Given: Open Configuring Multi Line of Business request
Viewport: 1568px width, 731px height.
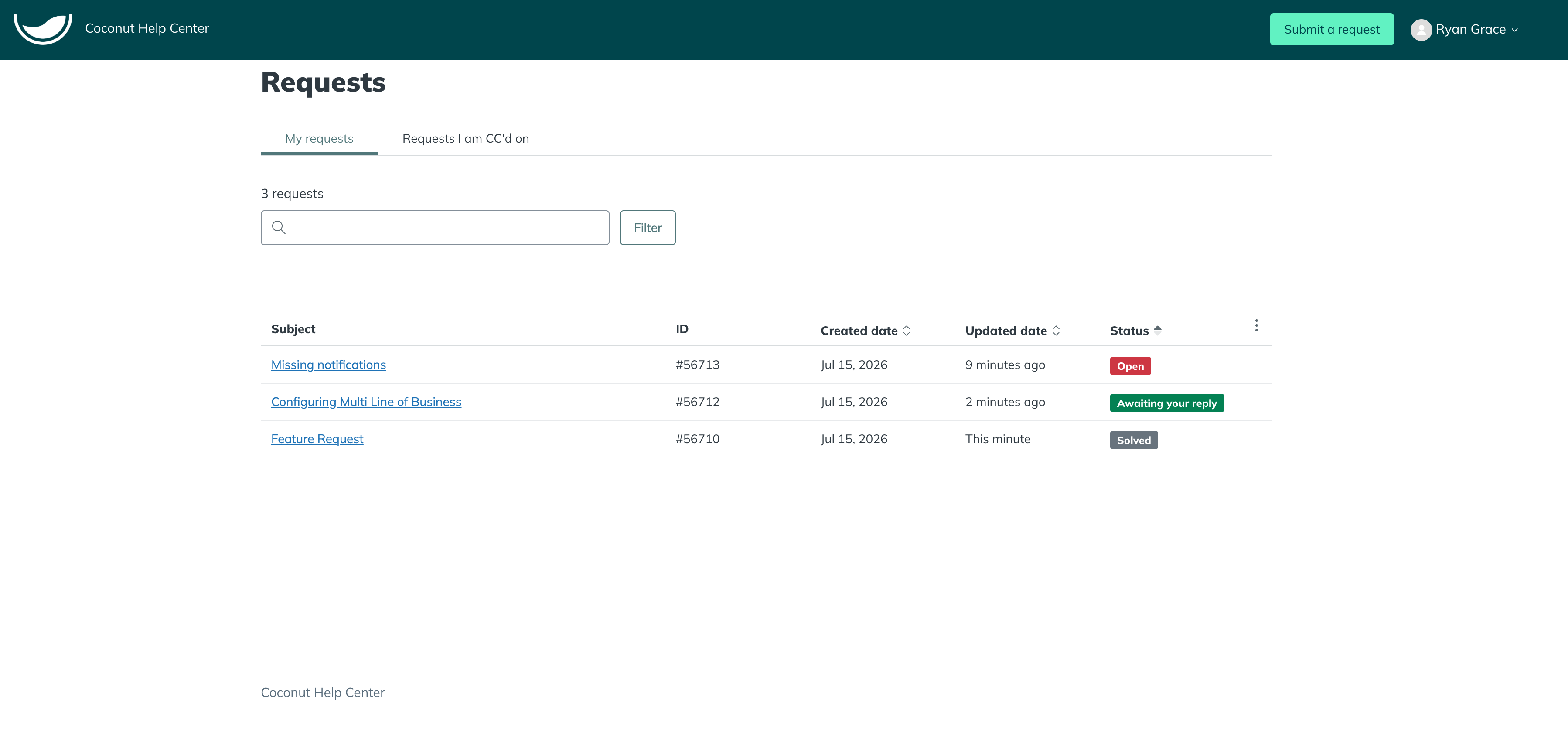Looking at the screenshot, I should click(x=366, y=402).
